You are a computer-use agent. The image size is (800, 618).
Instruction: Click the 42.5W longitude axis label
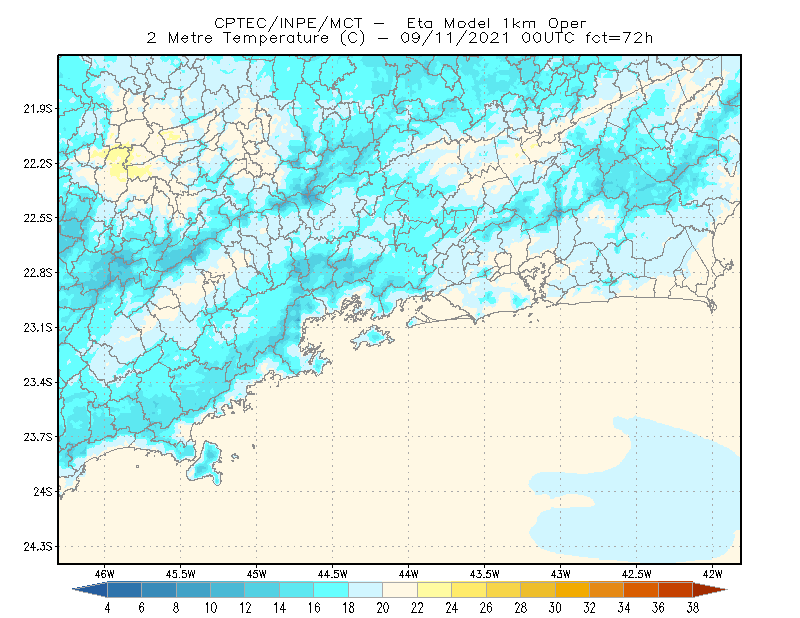tap(636, 574)
